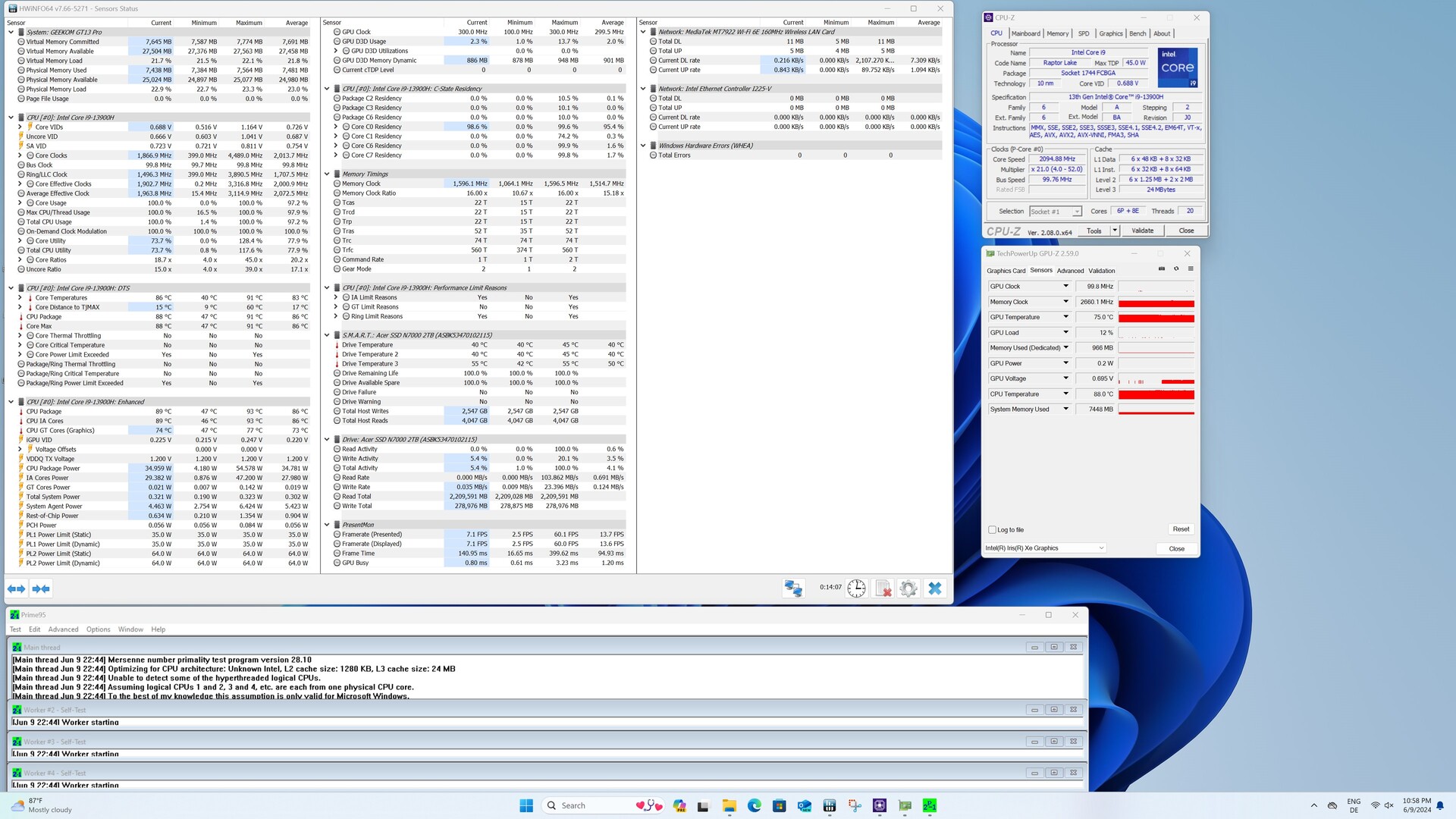Image resolution: width=1456 pixels, height=819 pixels.
Task: Click CPU Temperature graph in GPU-Z
Action: tap(1156, 394)
